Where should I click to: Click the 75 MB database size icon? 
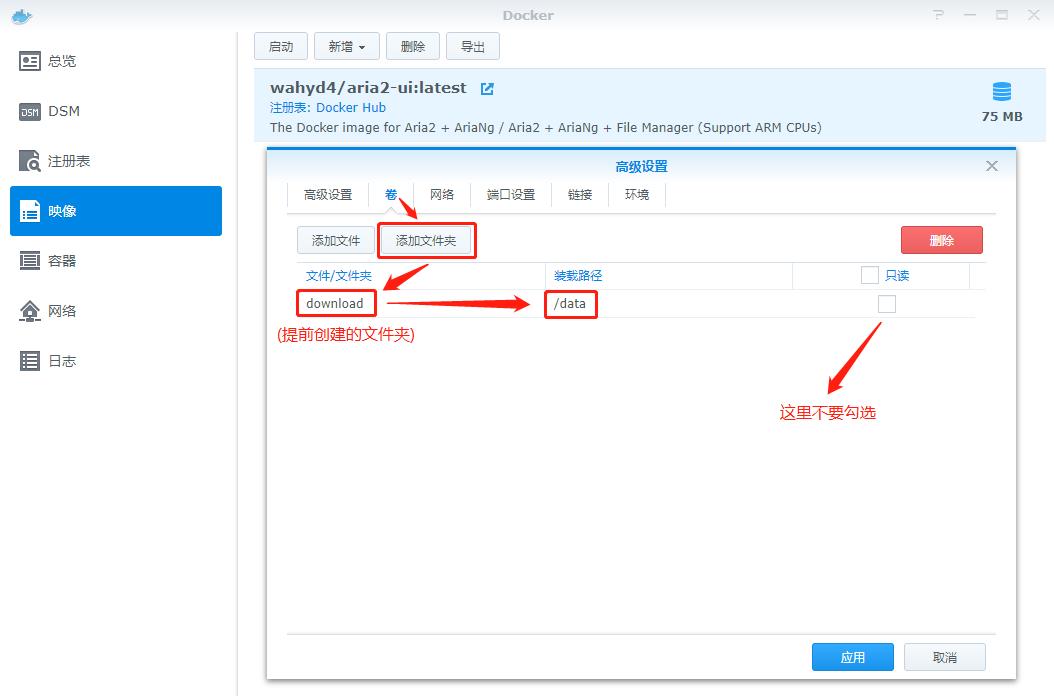pos(1002,91)
